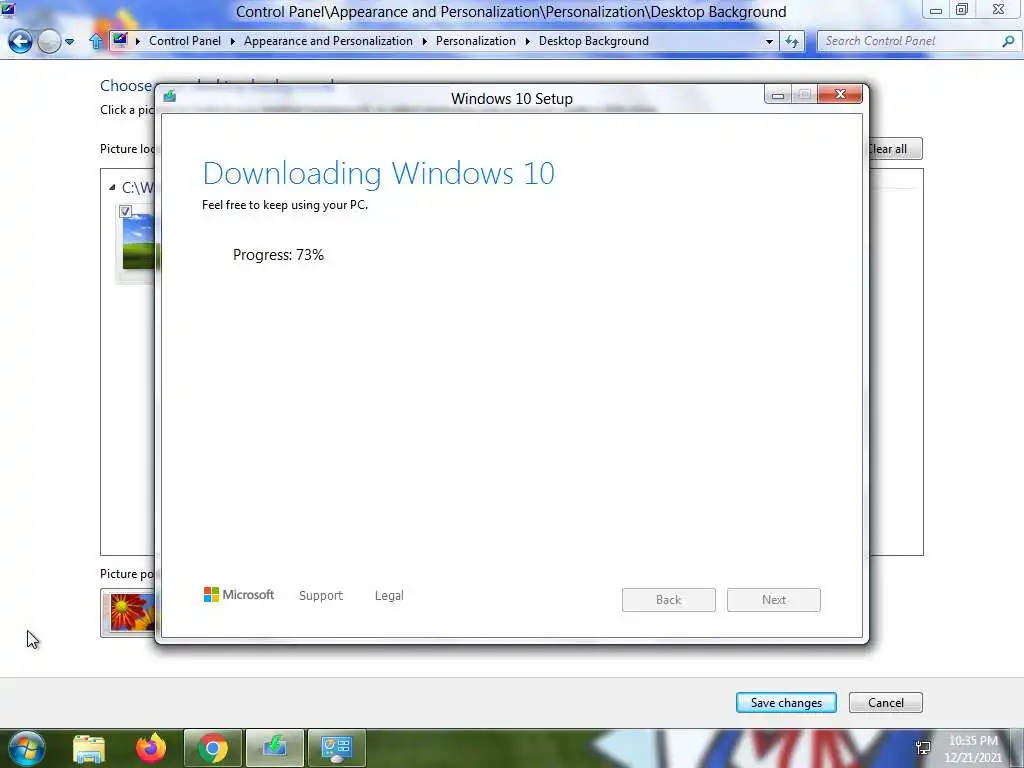Open Windows Explorer from taskbar
Screen dimensions: 1024x768
coord(89,748)
